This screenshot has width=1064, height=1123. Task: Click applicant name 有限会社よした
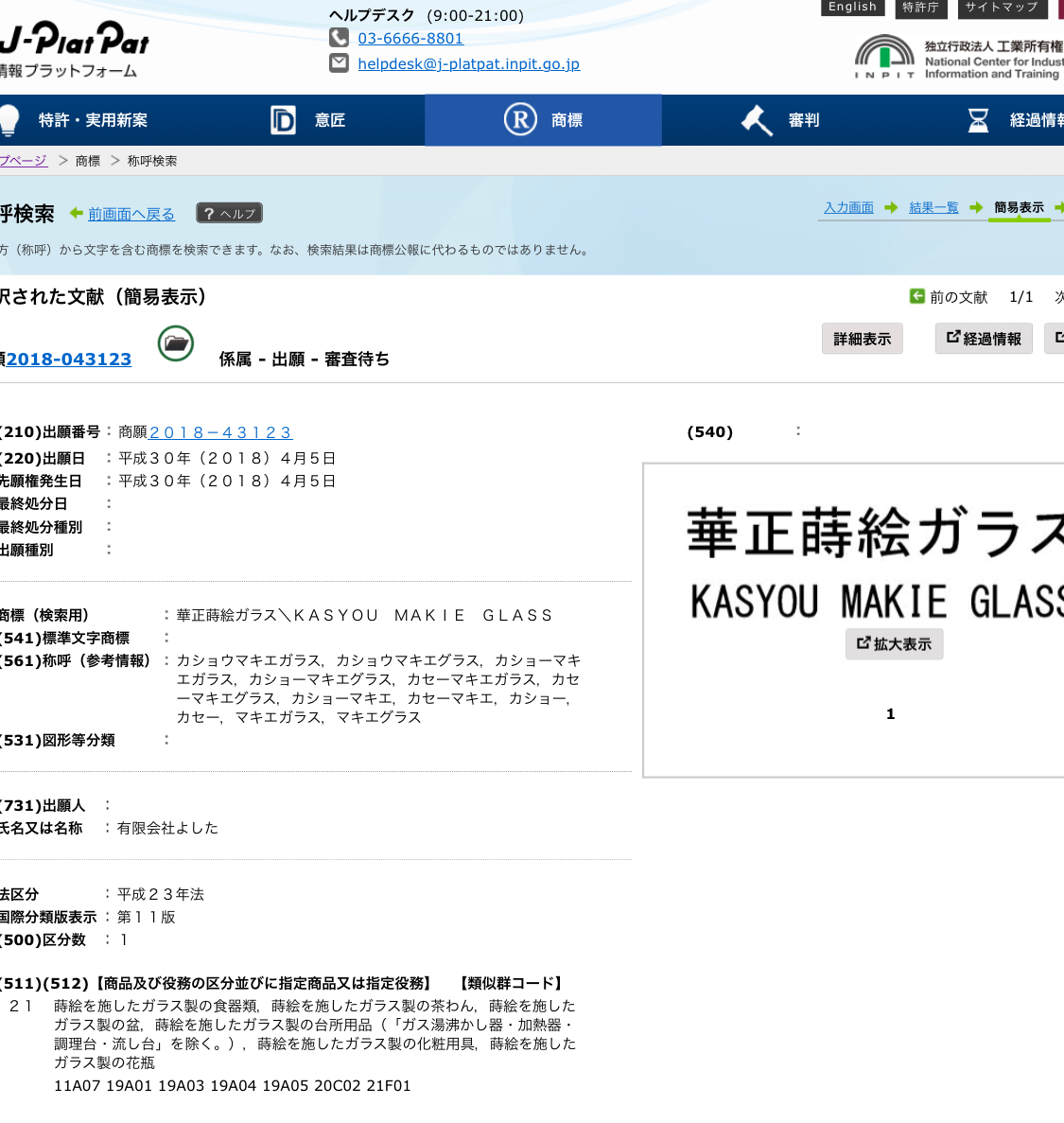(x=167, y=828)
